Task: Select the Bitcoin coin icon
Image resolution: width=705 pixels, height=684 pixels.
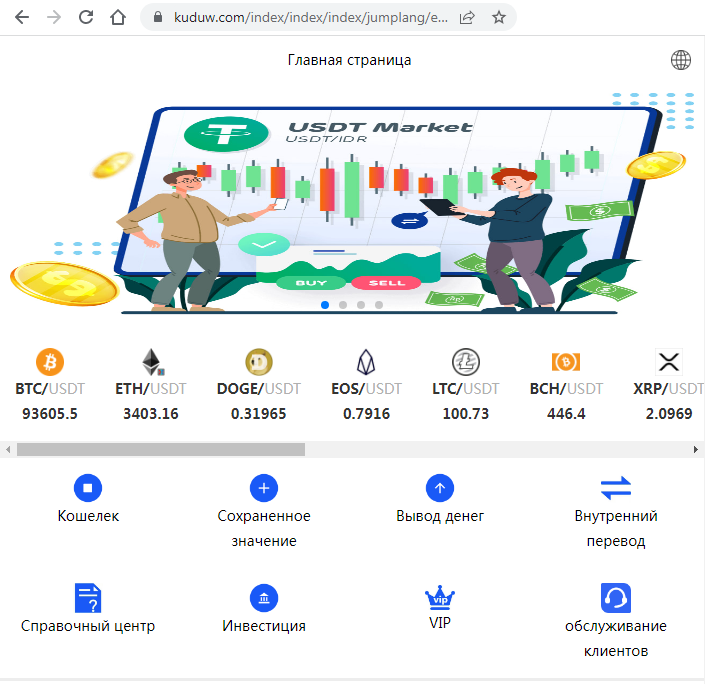Action: coord(50,362)
